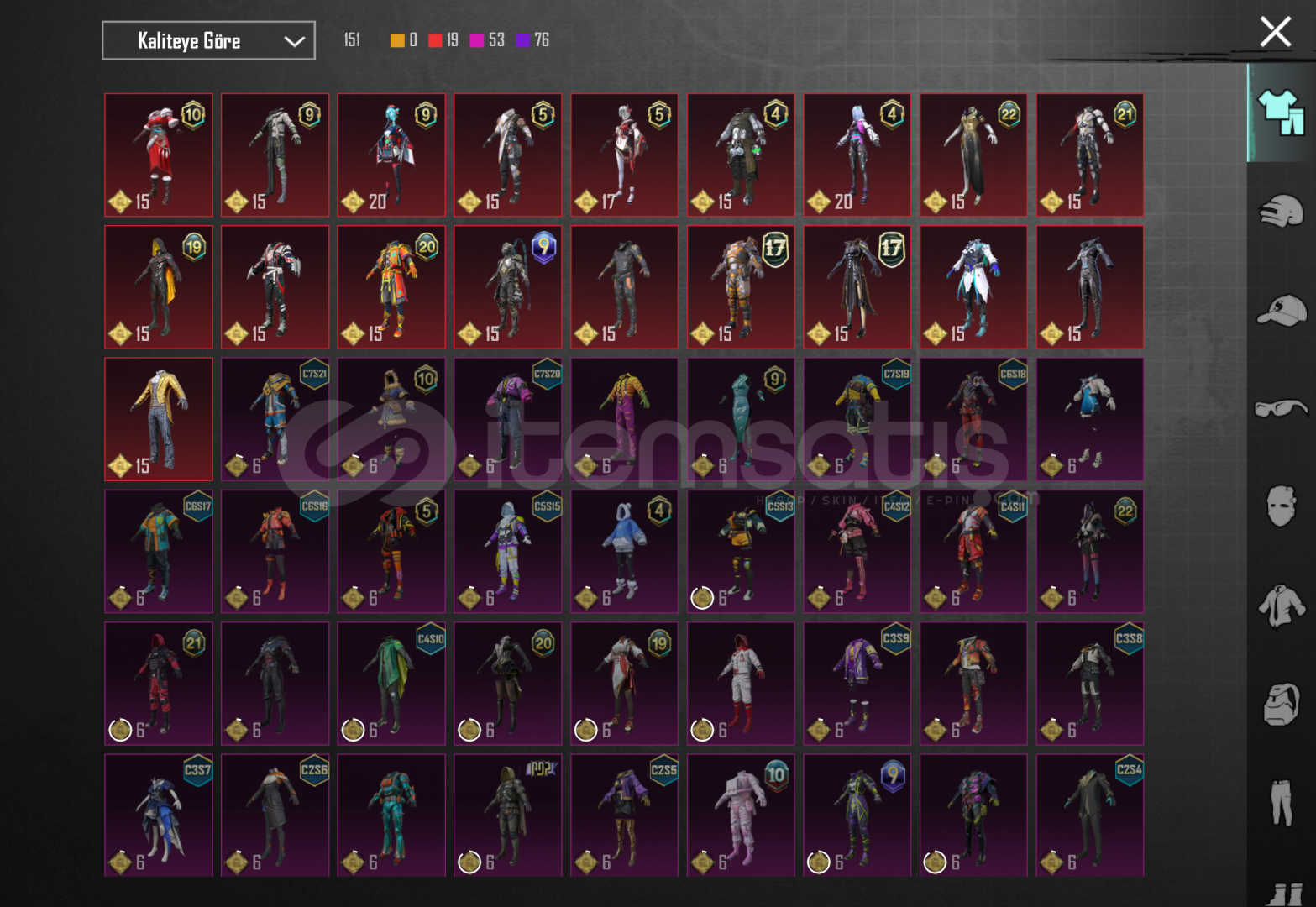Image resolution: width=1316 pixels, height=907 pixels.
Task: Select the orange and purple tiger-stripe outfit
Action: (625, 419)
